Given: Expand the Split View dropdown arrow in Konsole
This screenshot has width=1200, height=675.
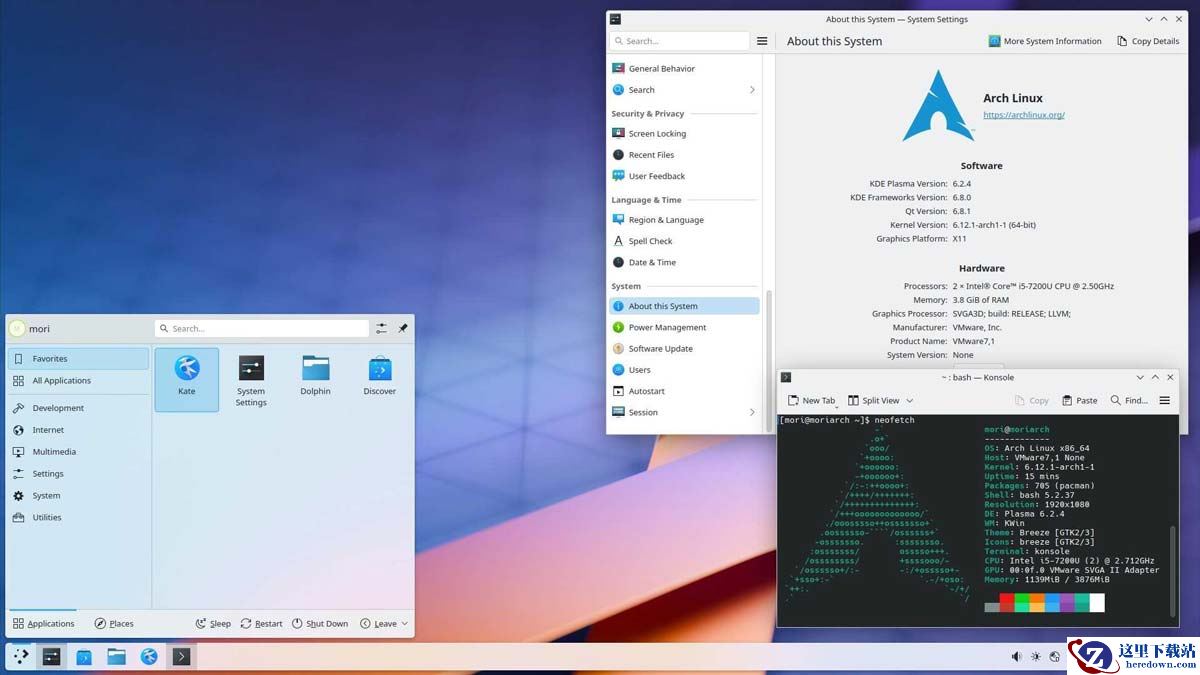Looking at the screenshot, I should 910,400.
